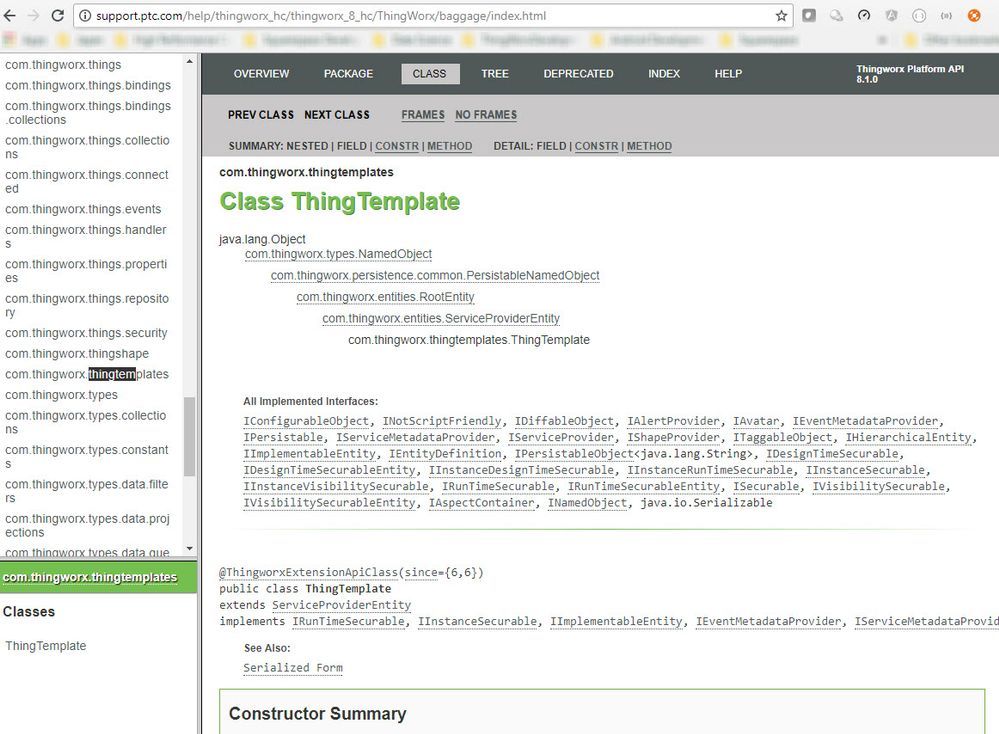The width and height of the screenshot is (999, 734).
Task: Jump to summary CONSTR link
Action: click(397, 146)
